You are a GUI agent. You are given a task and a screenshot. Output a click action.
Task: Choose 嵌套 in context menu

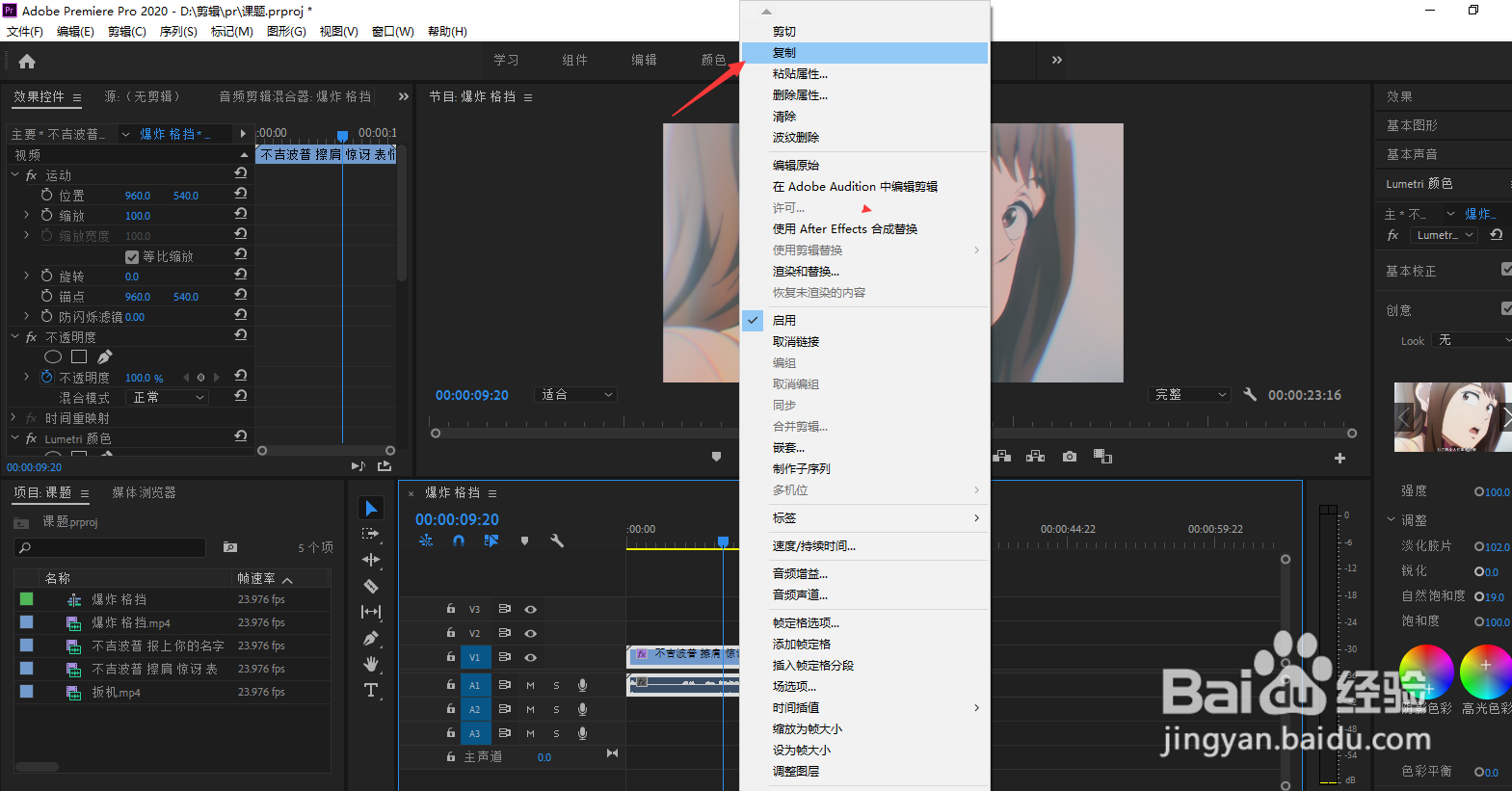tap(864, 448)
